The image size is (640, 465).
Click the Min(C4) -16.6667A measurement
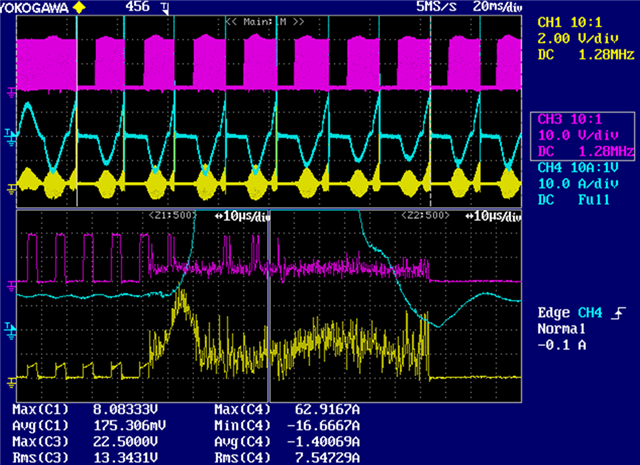point(287,426)
